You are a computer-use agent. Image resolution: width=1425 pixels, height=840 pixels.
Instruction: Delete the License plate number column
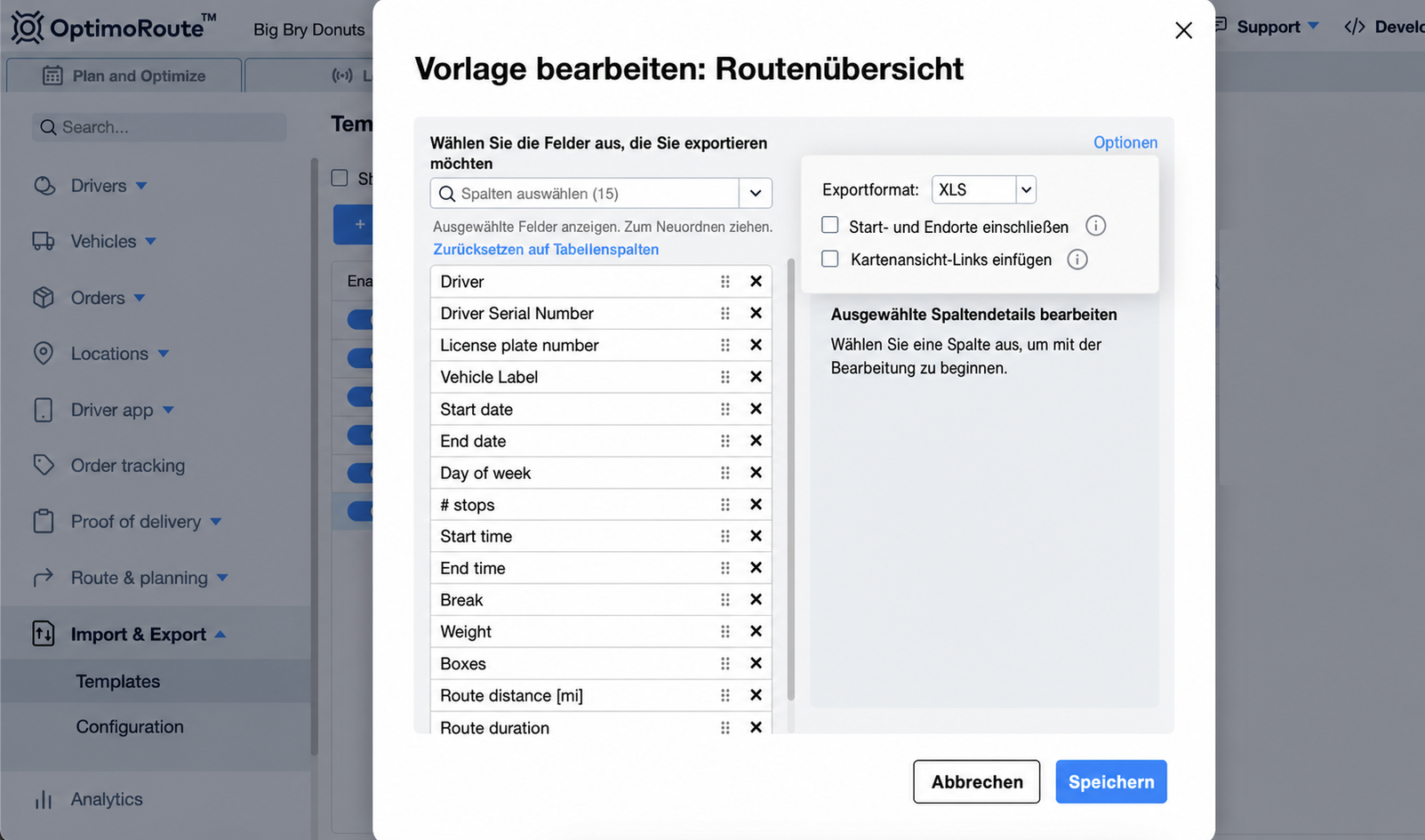tap(756, 345)
